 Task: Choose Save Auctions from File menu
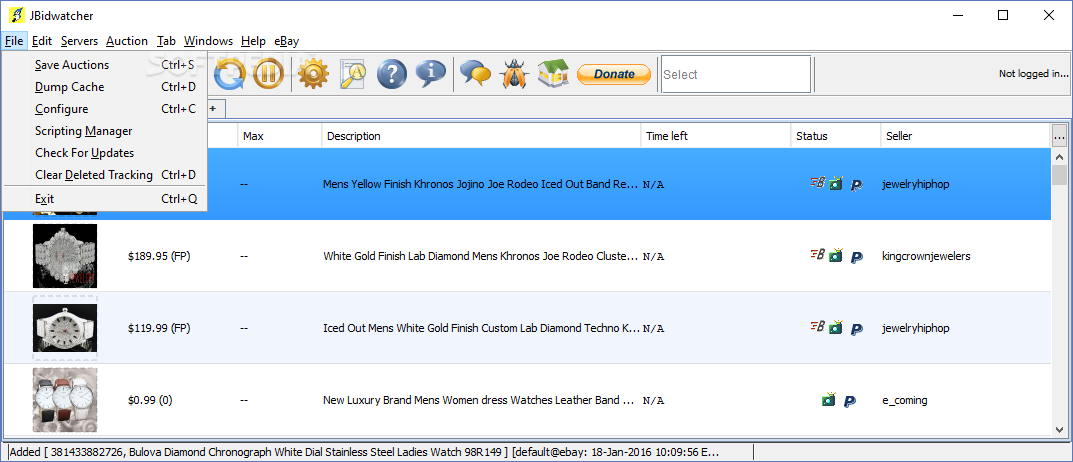tap(104, 65)
